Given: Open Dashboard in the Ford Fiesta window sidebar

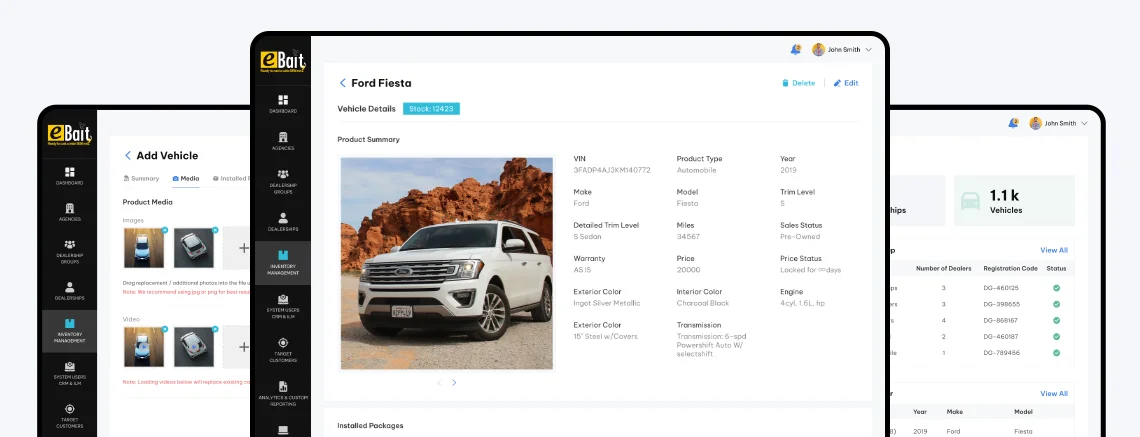Looking at the screenshot, I should pos(283,104).
